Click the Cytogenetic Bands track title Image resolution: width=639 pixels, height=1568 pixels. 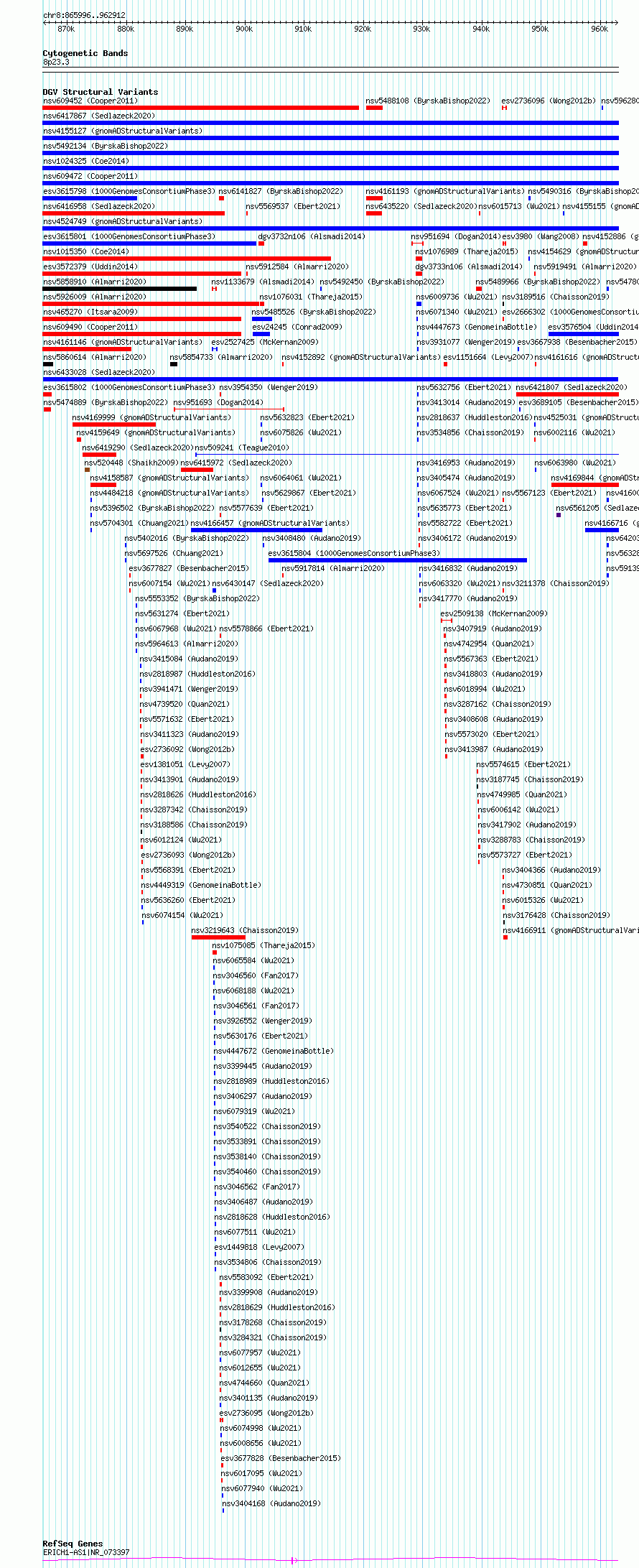pyautogui.click(x=85, y=53)
